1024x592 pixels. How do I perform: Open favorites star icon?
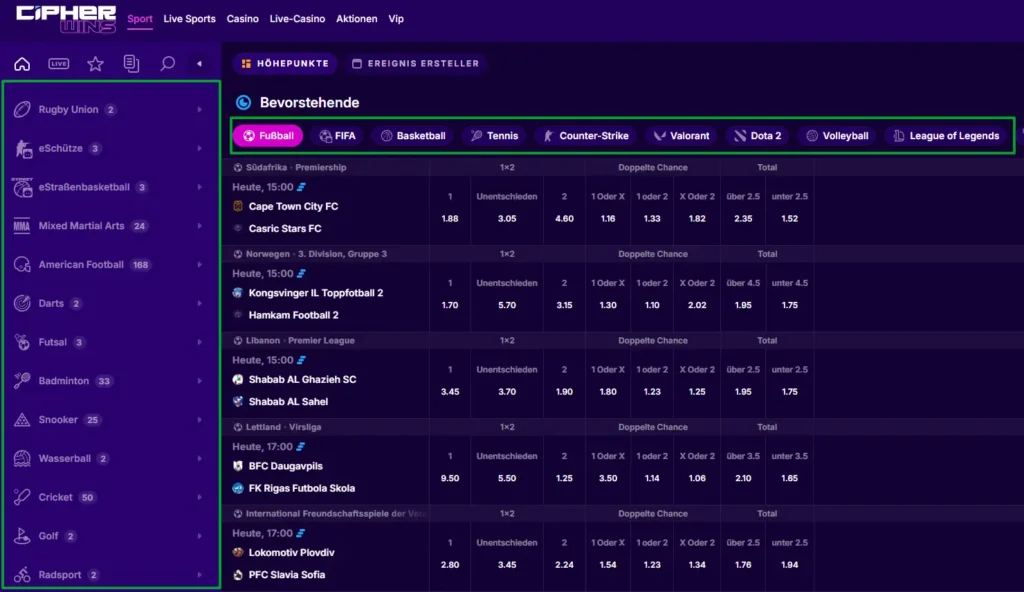pos(95,63)
